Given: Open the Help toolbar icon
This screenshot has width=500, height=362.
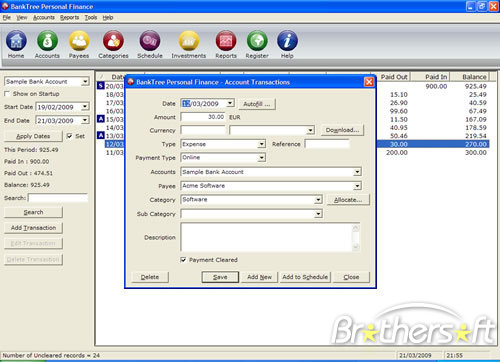Looking at the screenshot, I should pyautogui.click(x=287, y=44).
